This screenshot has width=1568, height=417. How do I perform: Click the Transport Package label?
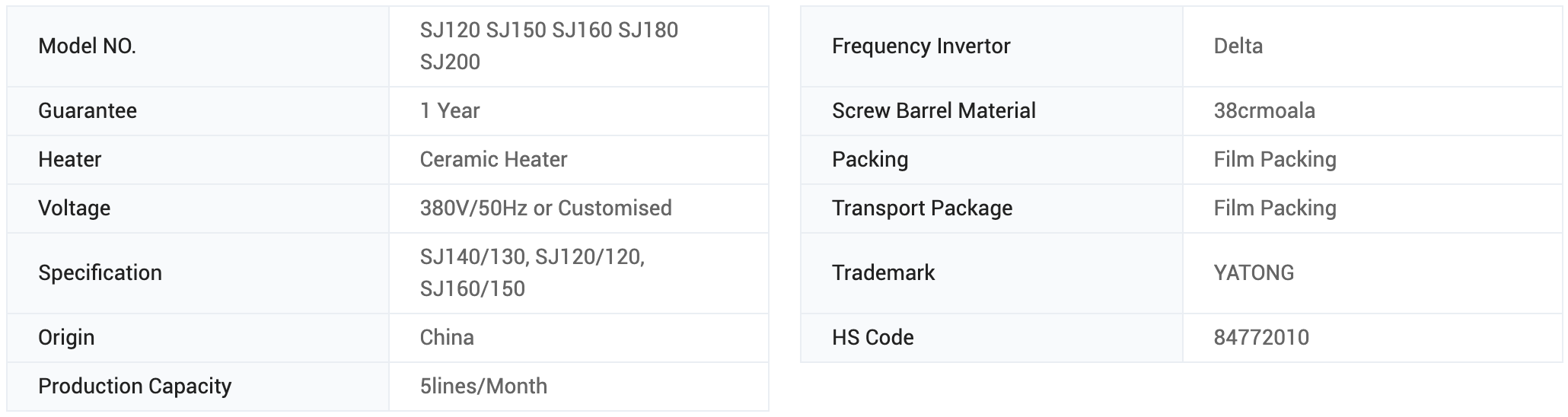point(922,208)
